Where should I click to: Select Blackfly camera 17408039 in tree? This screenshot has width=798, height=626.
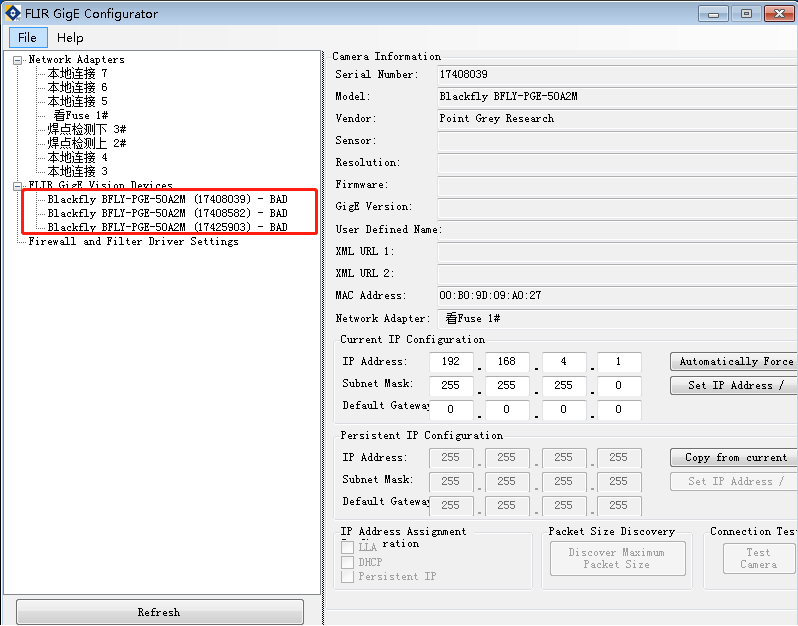(167, 199)
